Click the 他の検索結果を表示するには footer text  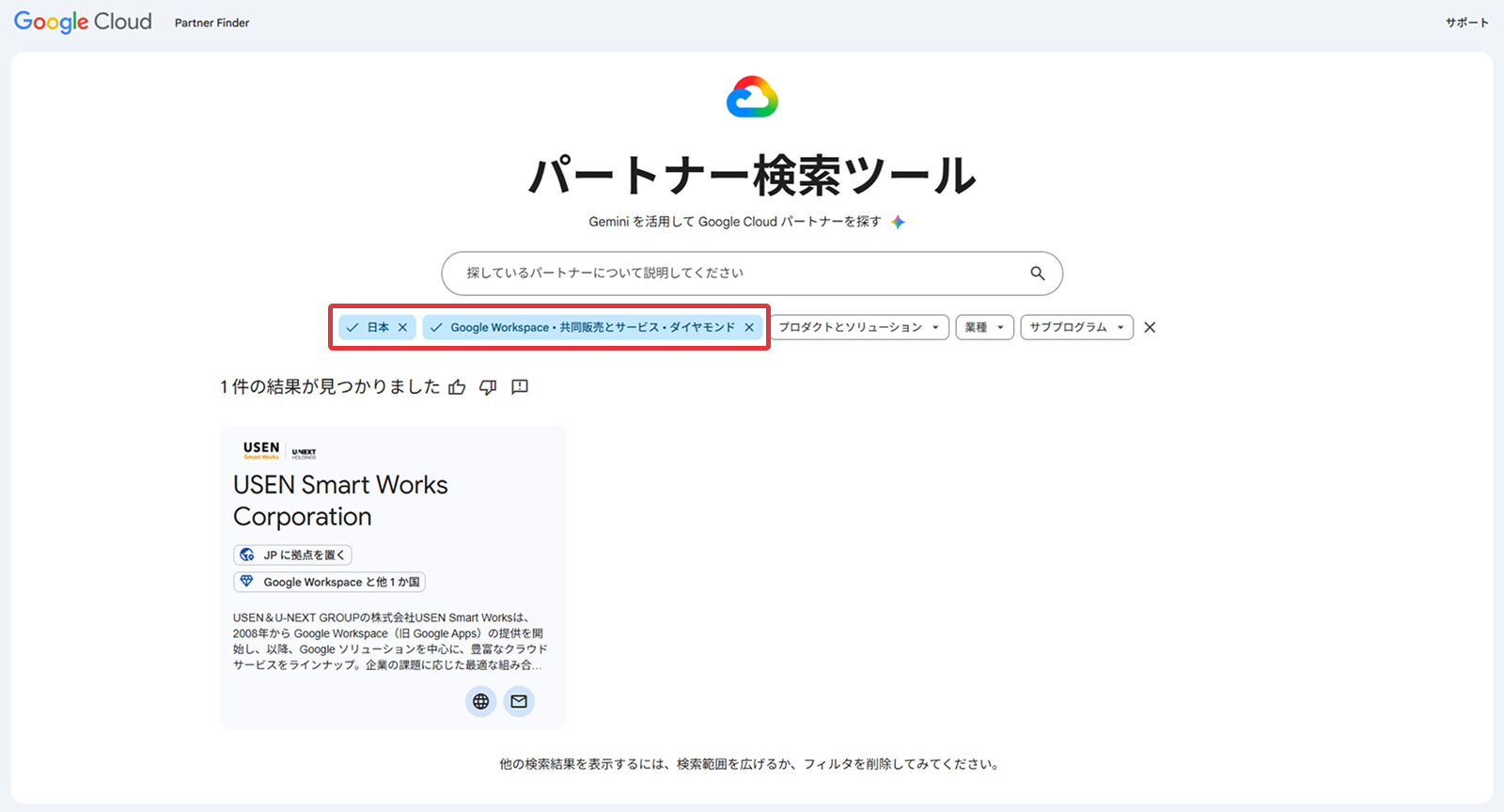(752, 764)
